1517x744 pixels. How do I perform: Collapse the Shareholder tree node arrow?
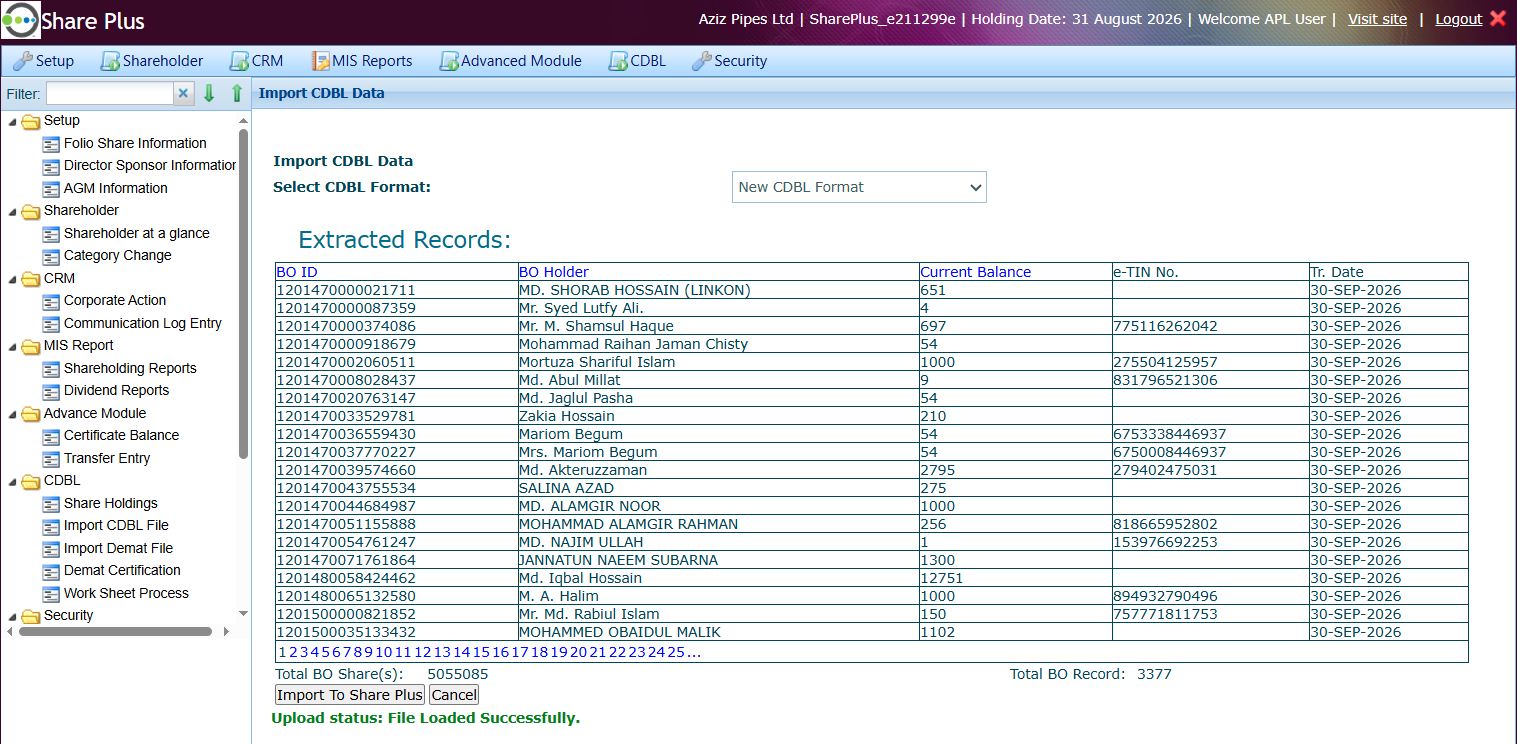[13, 212]
